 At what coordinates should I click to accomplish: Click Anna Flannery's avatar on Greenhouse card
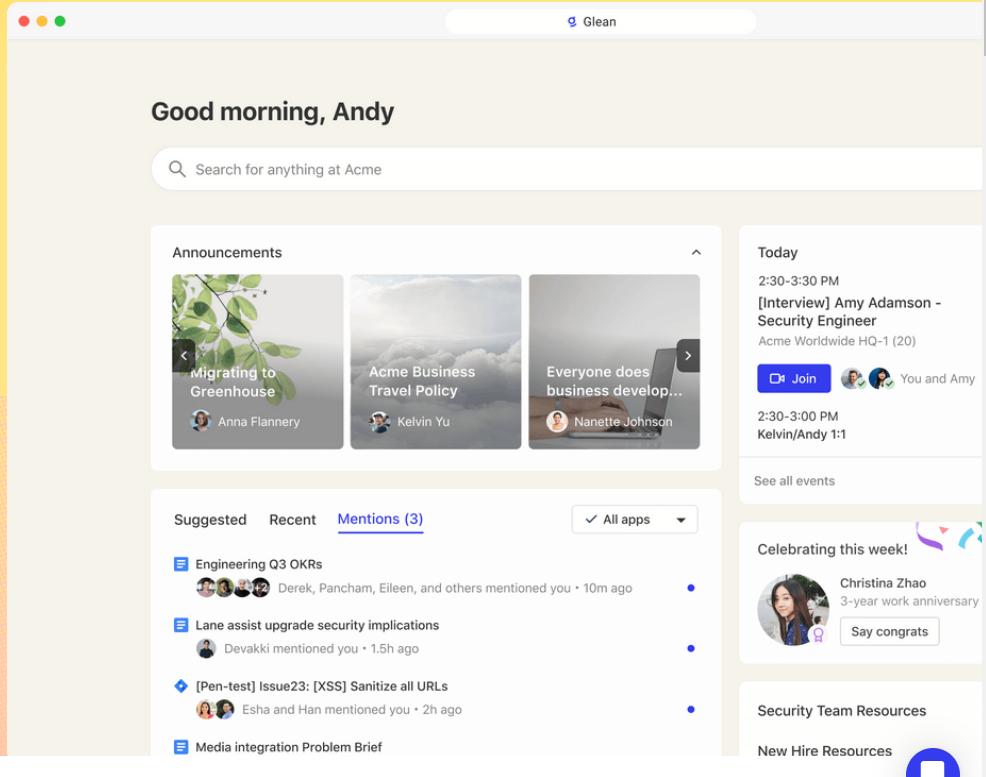(x=201, y=421)
